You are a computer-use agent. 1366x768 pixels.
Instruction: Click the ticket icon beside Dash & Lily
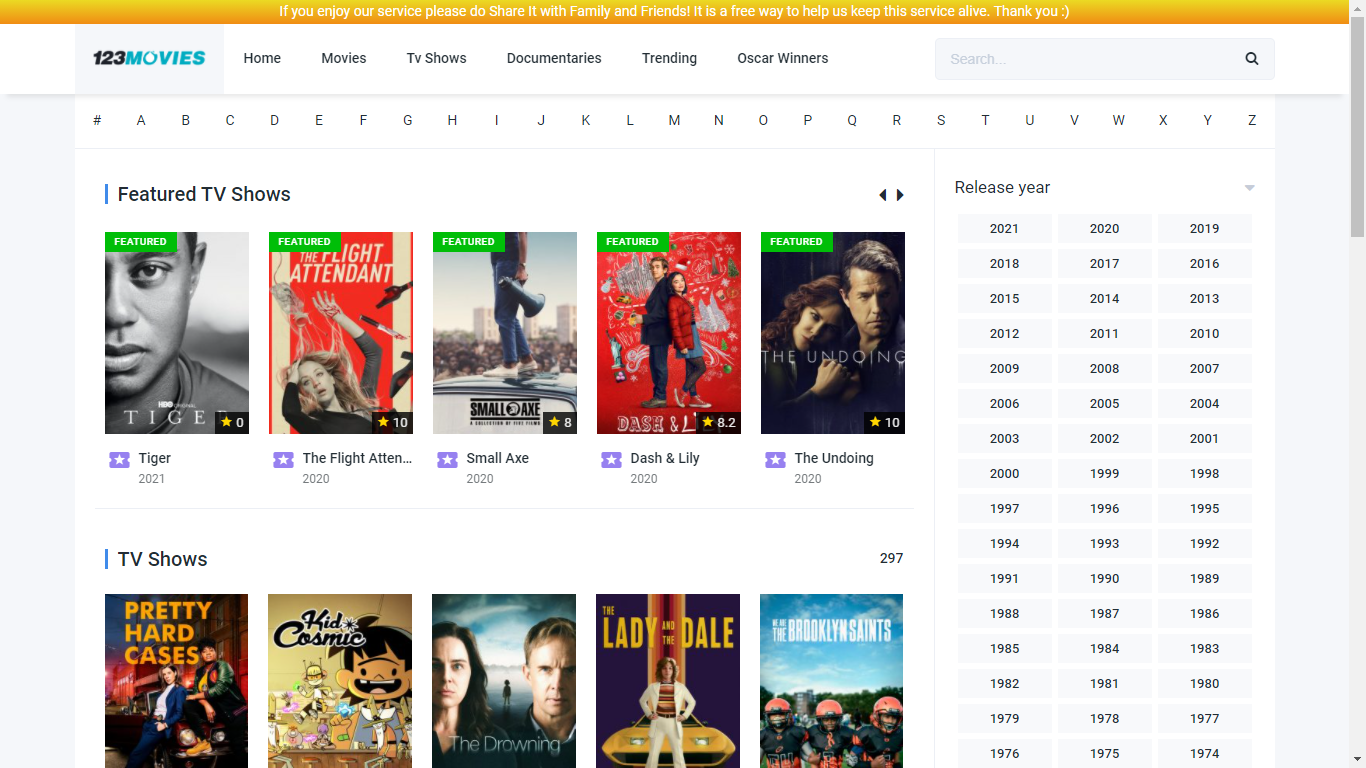click(x=611, y=460)
